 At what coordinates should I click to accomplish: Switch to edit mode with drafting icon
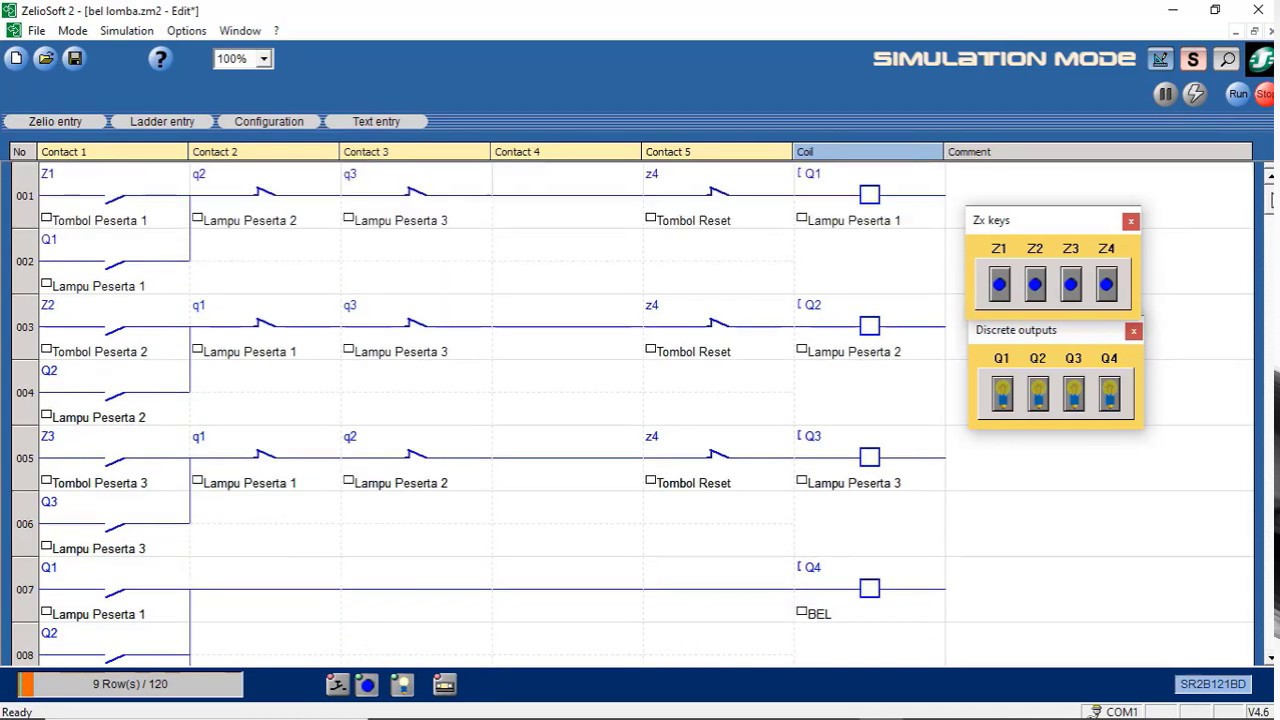(1160, 60)
